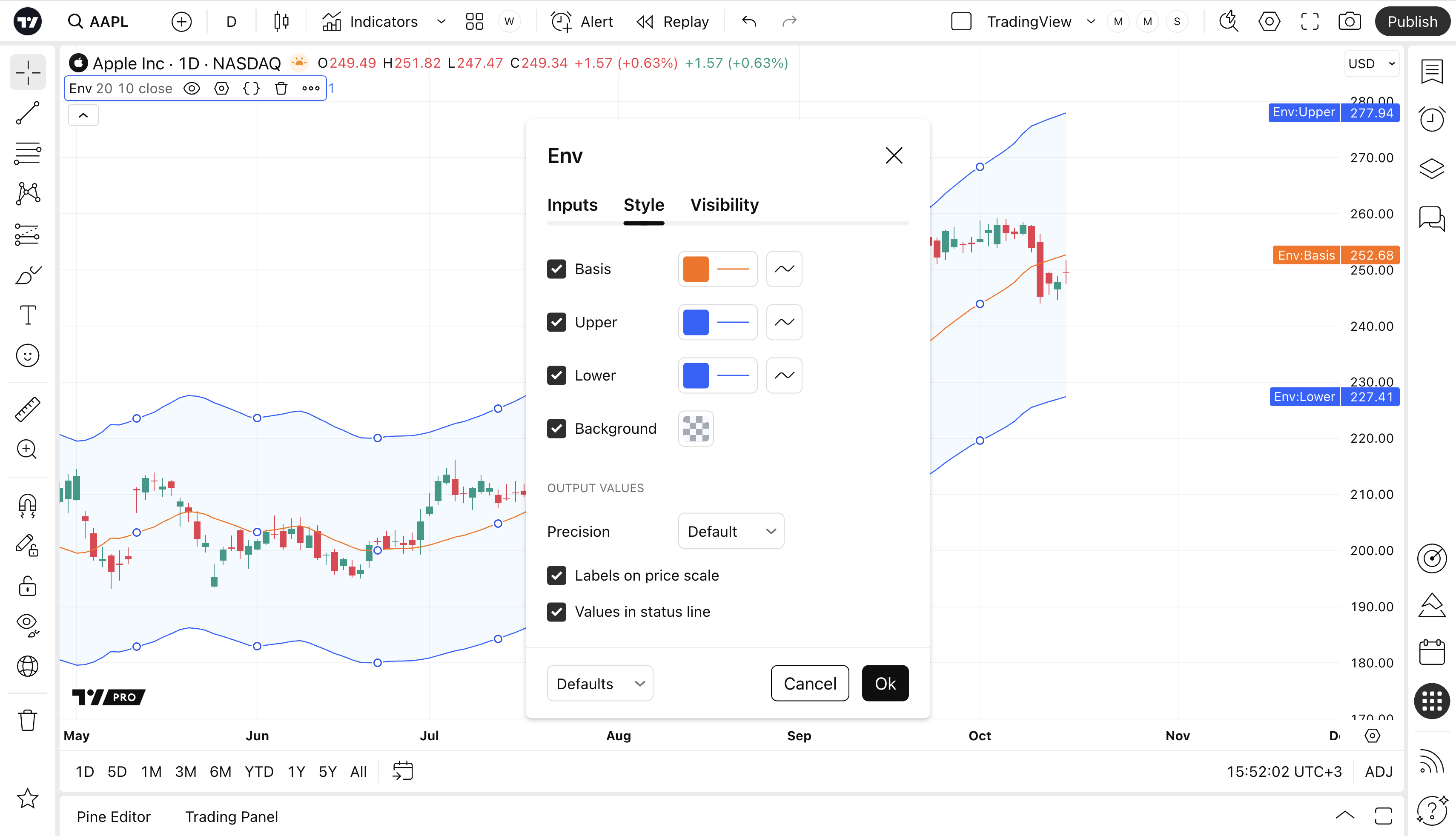The width and height of the screenshot is (1456, 836).
Task: Take a chart snapshot with camera icon
Action: [x=1349, y=22]
